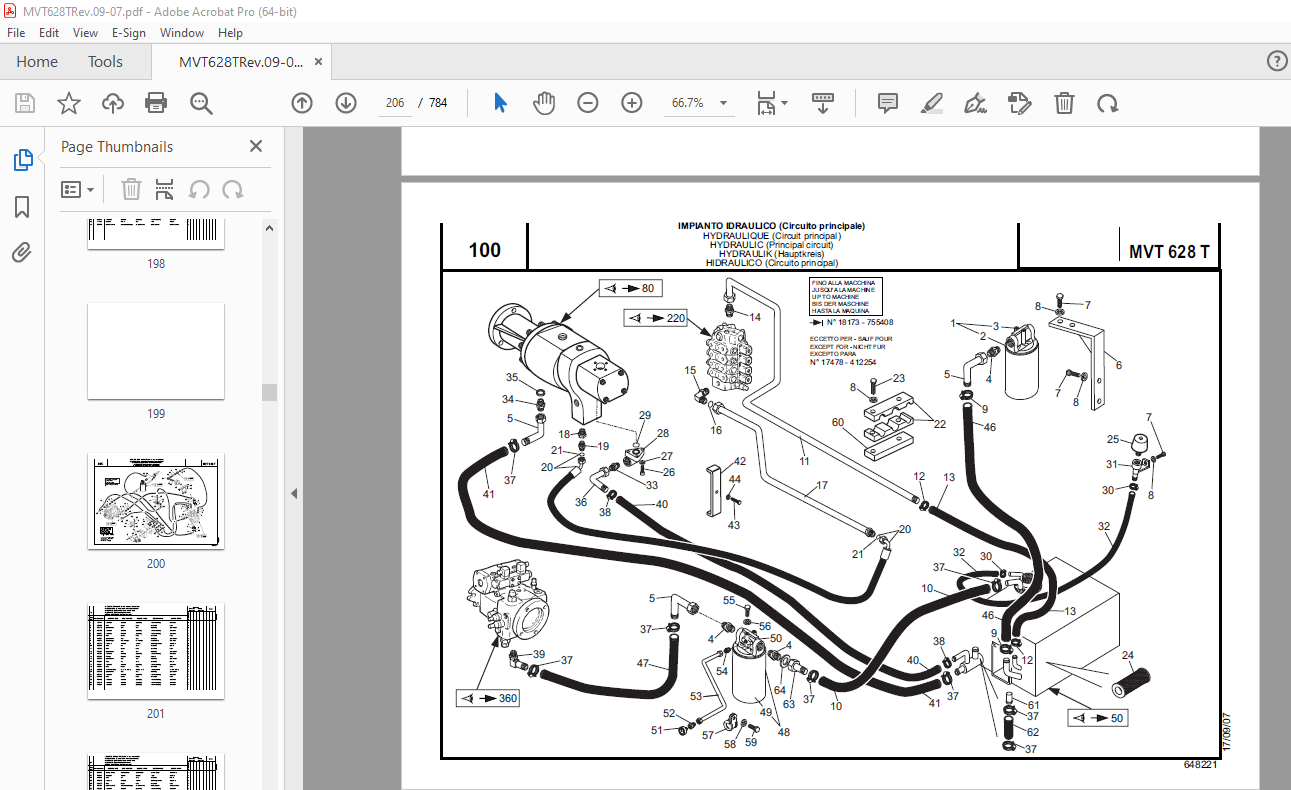
Task: Click the thumbnails panel scroll up arrow
Action: [x=269, y=228]
